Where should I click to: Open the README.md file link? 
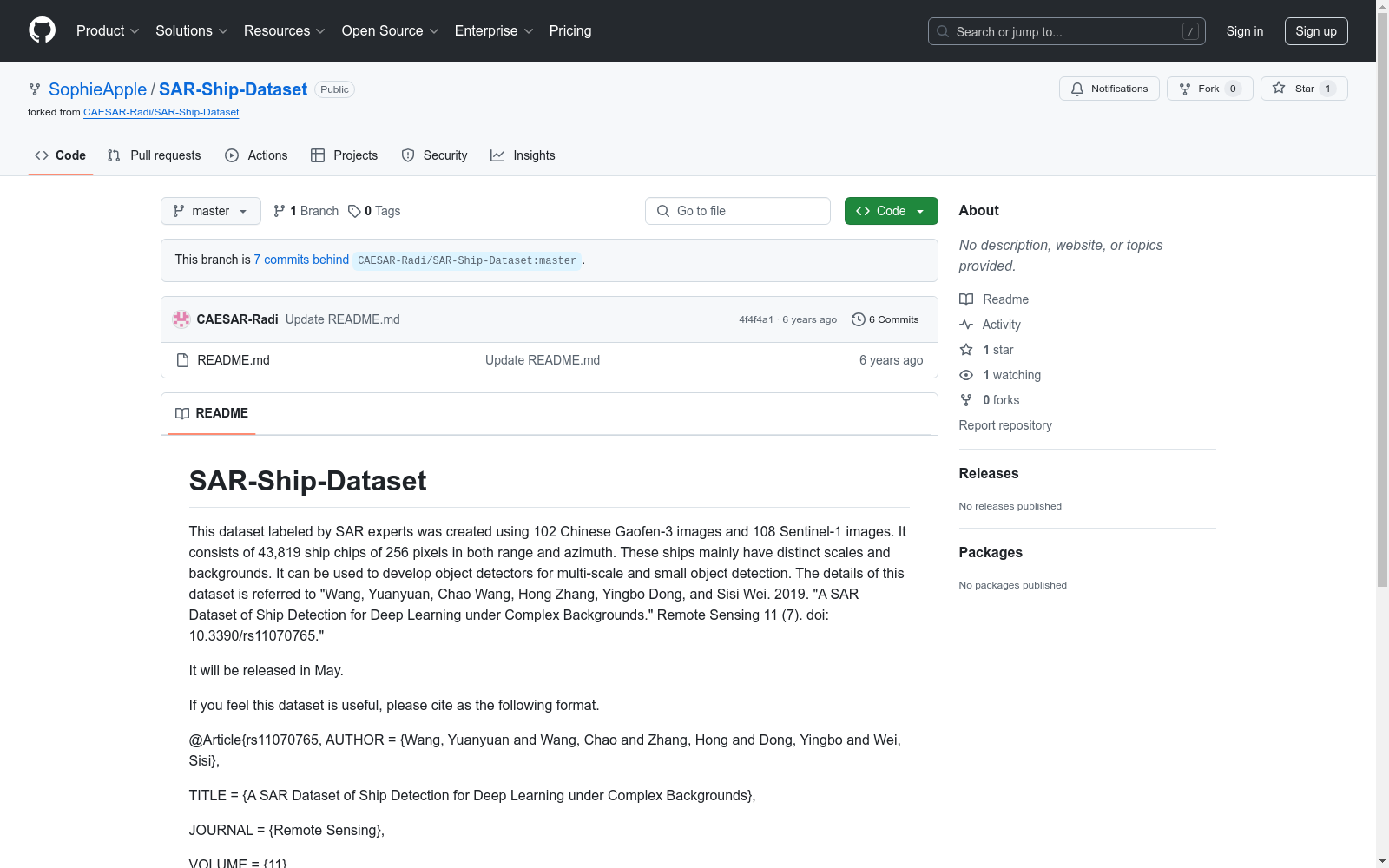(234, 360)
